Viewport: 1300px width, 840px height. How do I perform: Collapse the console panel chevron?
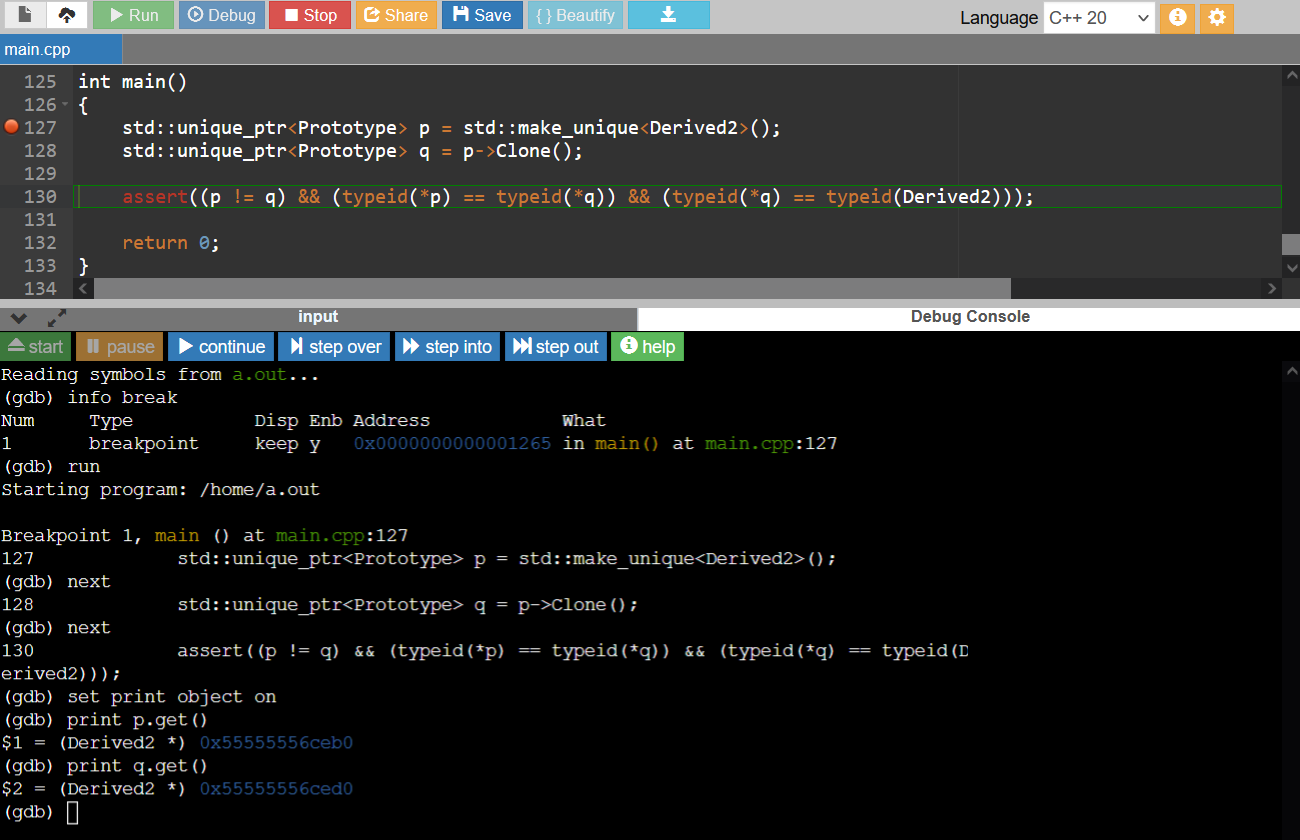(x=17, y=316)
